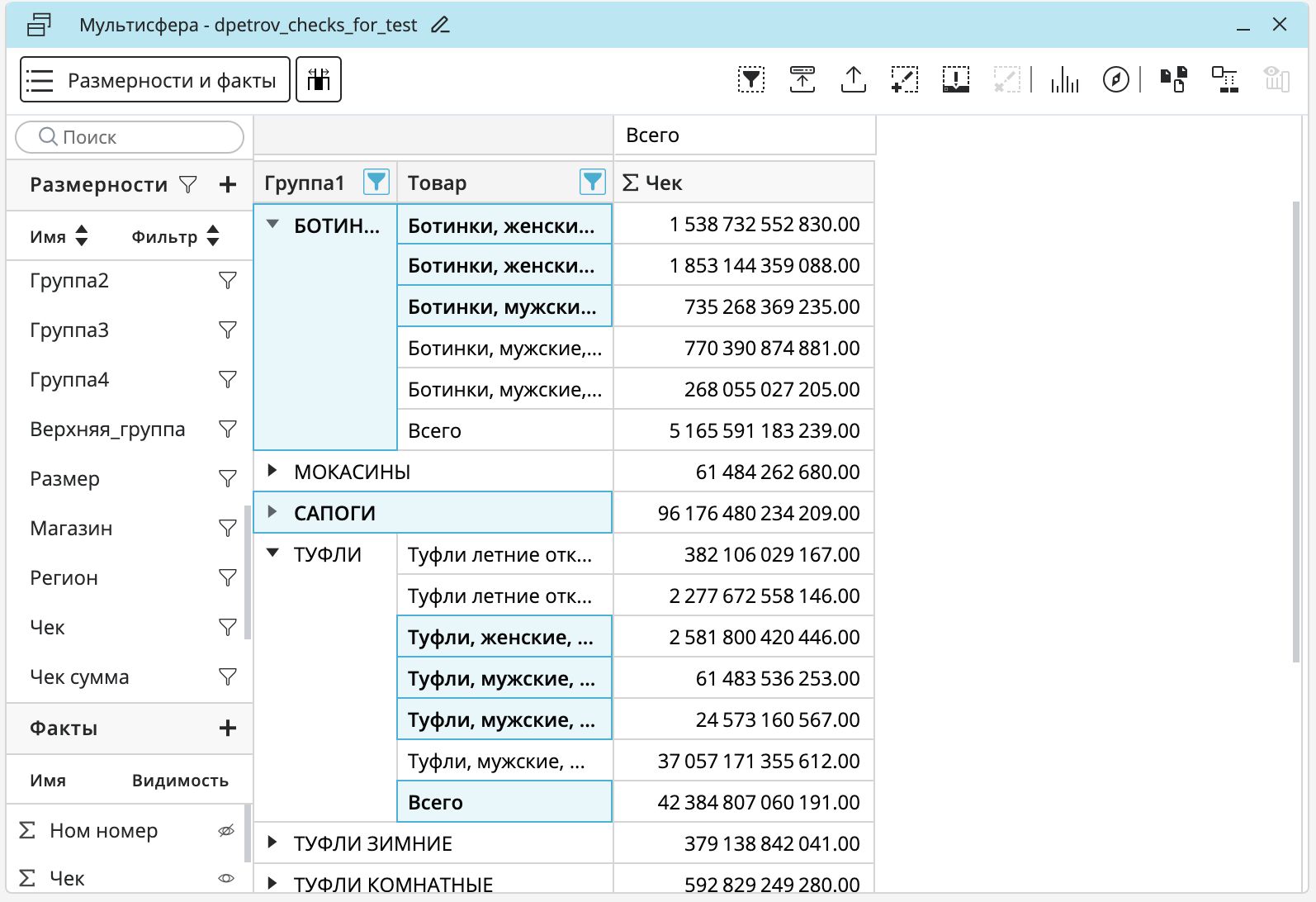The height and width of the screenshot is (902, 1316).
Task: Click the upload export arrow icon
Action: [853, 79]
